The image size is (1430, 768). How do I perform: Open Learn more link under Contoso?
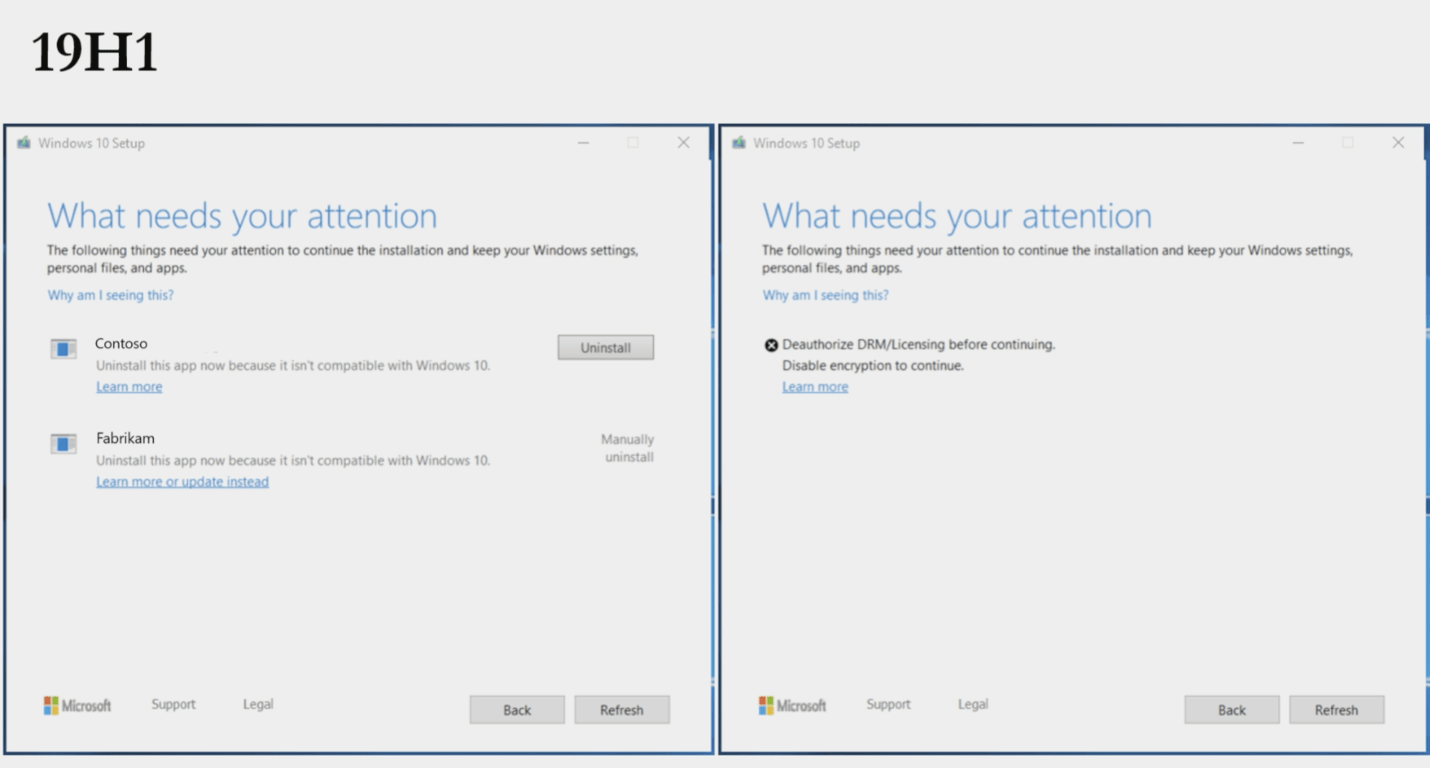click(129, 387)
